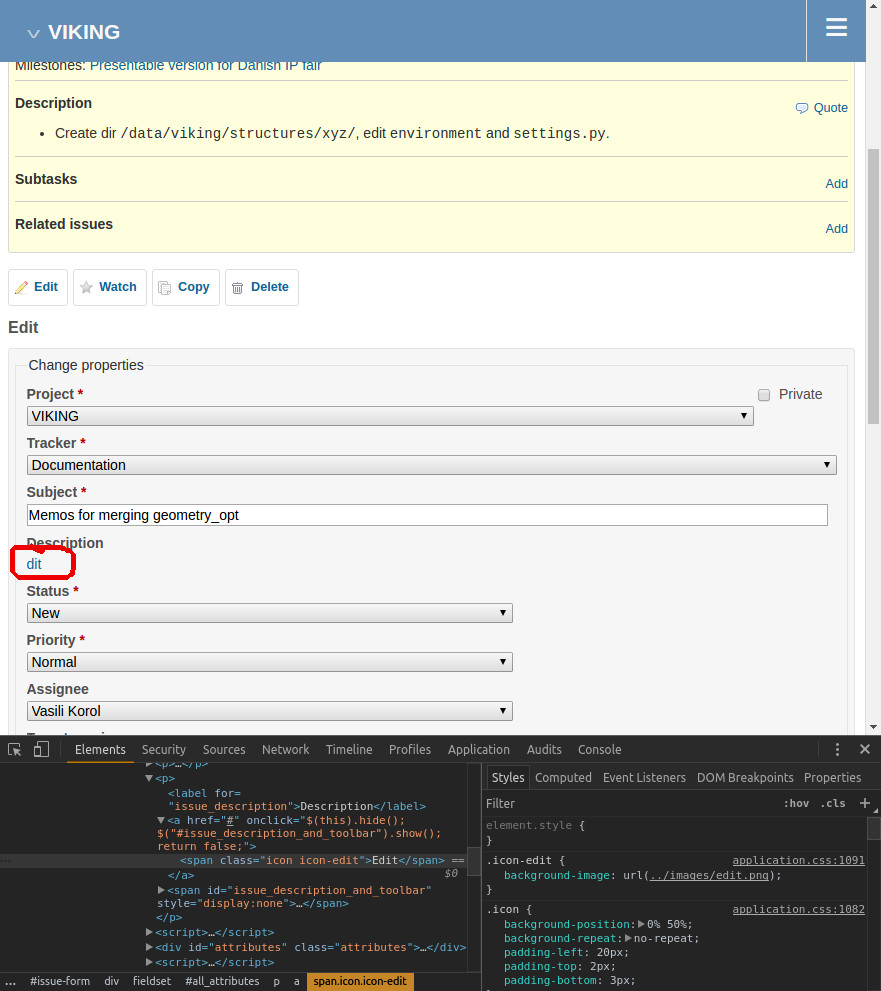Open the Profiles tab
Screen dimensions: 881x991
tap(410, 750)
